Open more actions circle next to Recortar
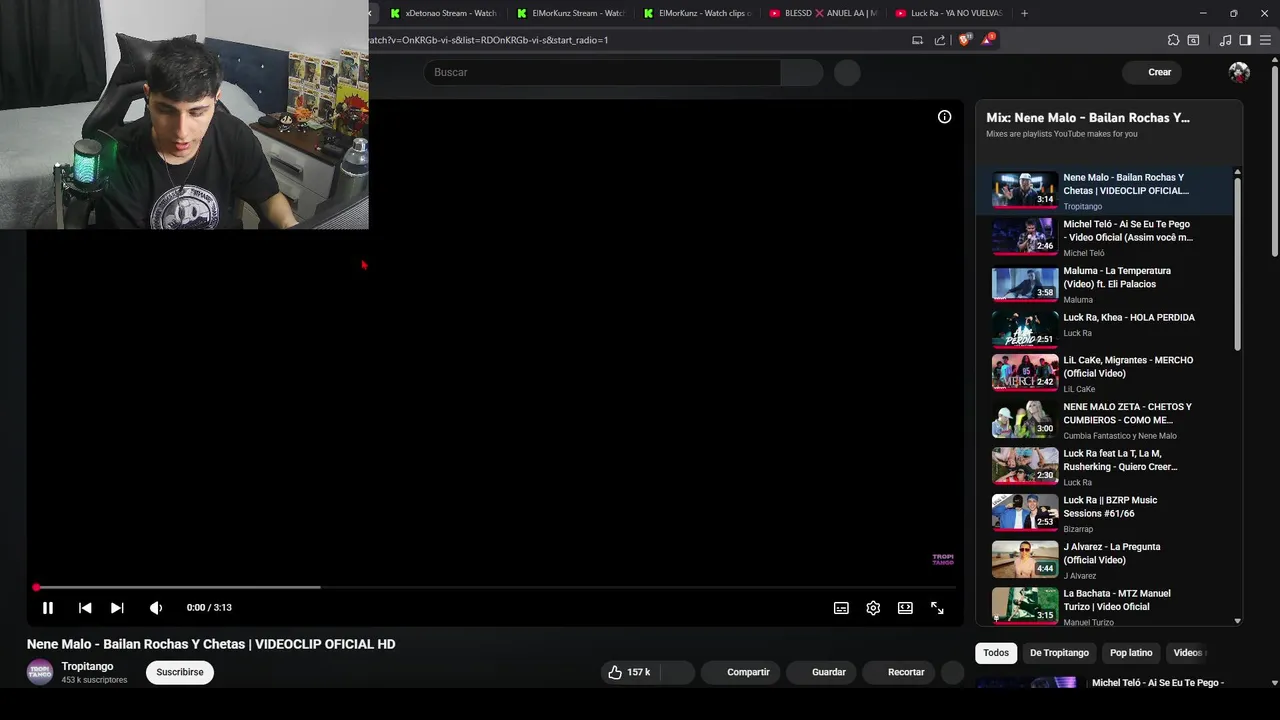 click(953, 672)
